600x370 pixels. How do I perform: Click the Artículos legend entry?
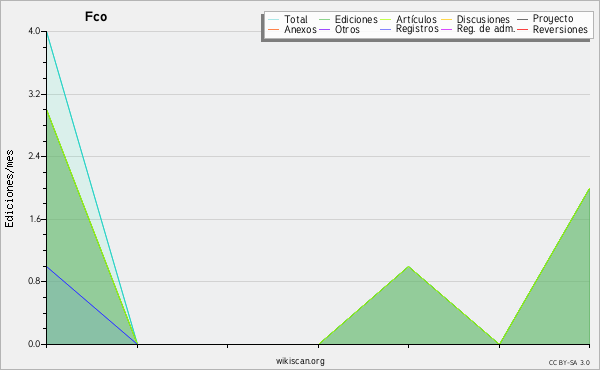click(x=416, y=19)
